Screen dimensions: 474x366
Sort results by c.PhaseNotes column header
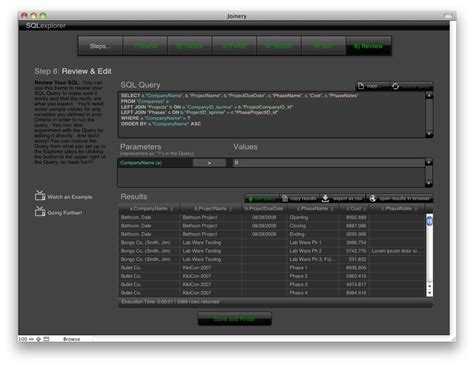coord(397,209)
